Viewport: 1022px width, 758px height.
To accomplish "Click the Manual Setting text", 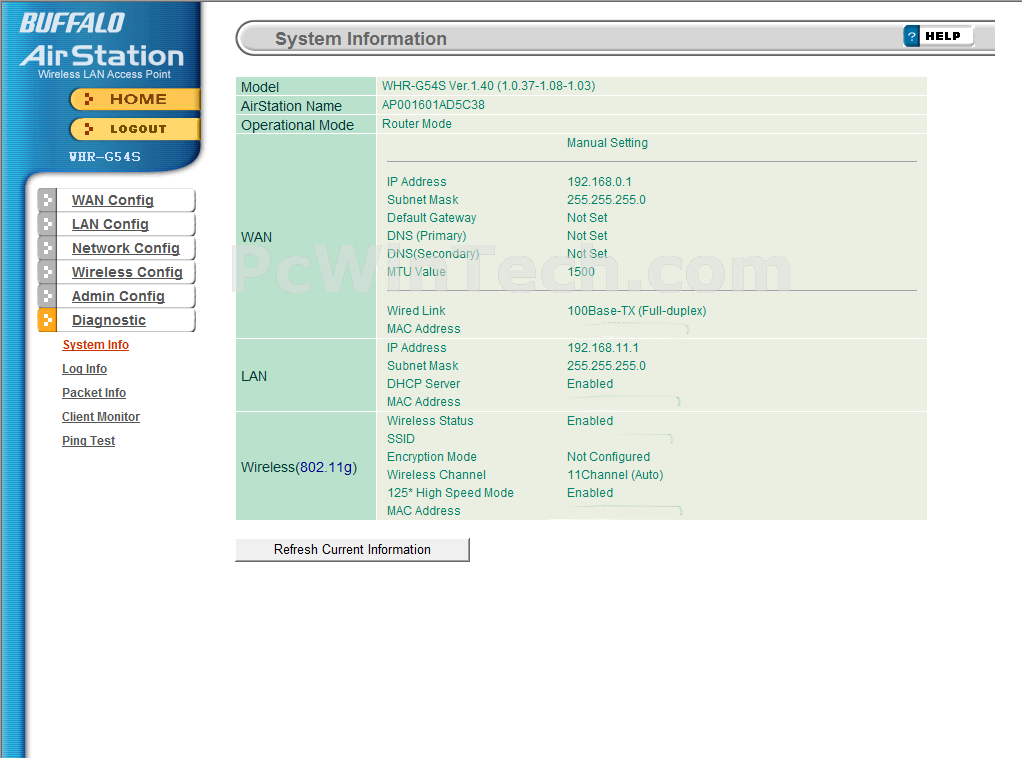I will coord(607,143).
